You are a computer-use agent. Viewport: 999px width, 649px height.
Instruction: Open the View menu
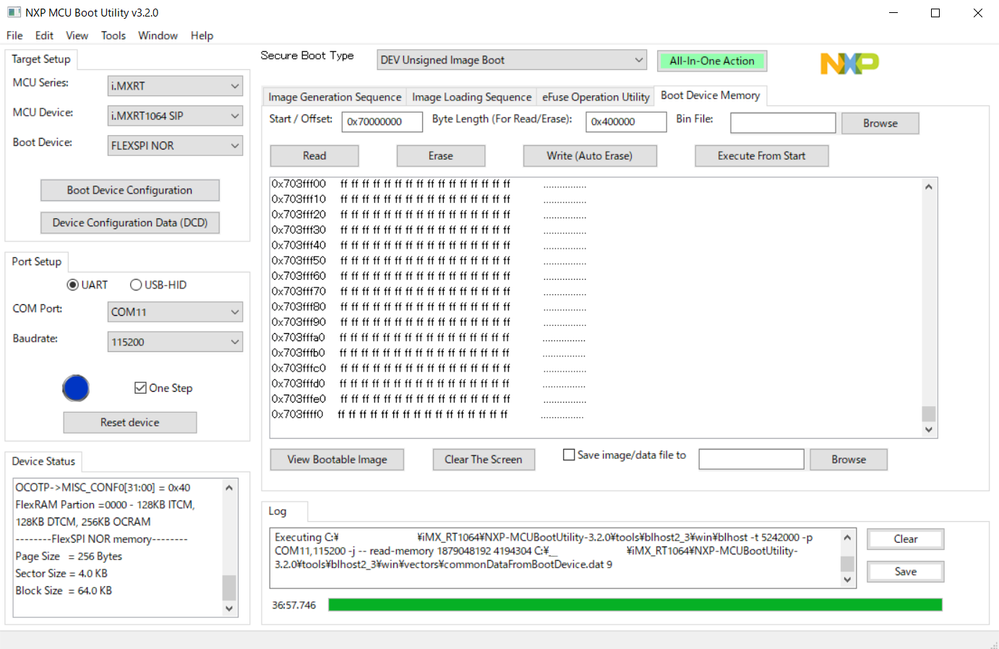[77, 36]
